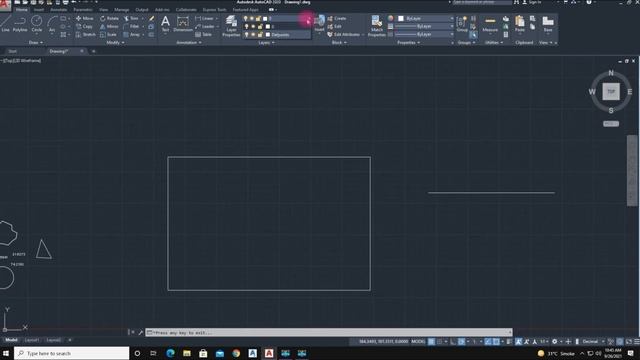Screen dimensions: 640x360
Task: Click the Table tool
Action: pyautogui.click(x=203, y=35)
